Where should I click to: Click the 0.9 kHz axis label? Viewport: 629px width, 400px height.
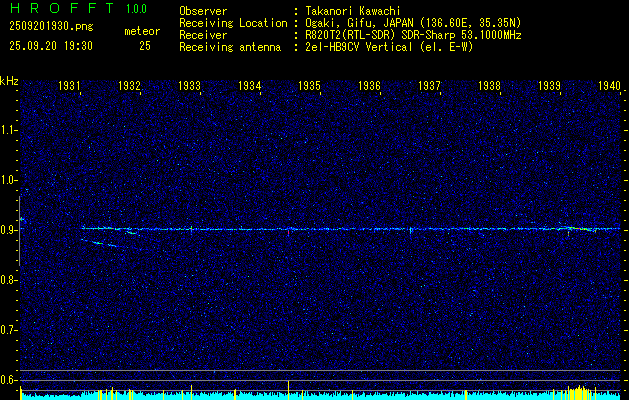[8, 230]
